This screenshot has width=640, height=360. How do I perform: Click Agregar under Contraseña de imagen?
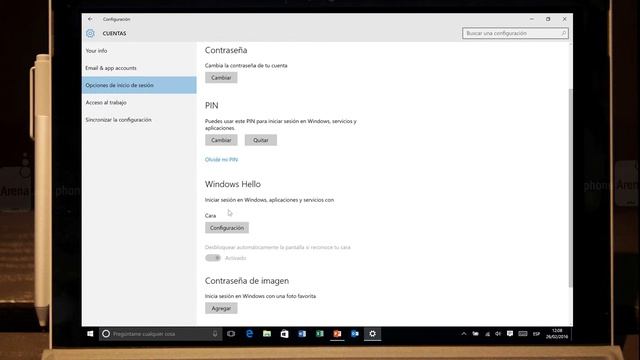pyautogui.click(x=221, y=308)
